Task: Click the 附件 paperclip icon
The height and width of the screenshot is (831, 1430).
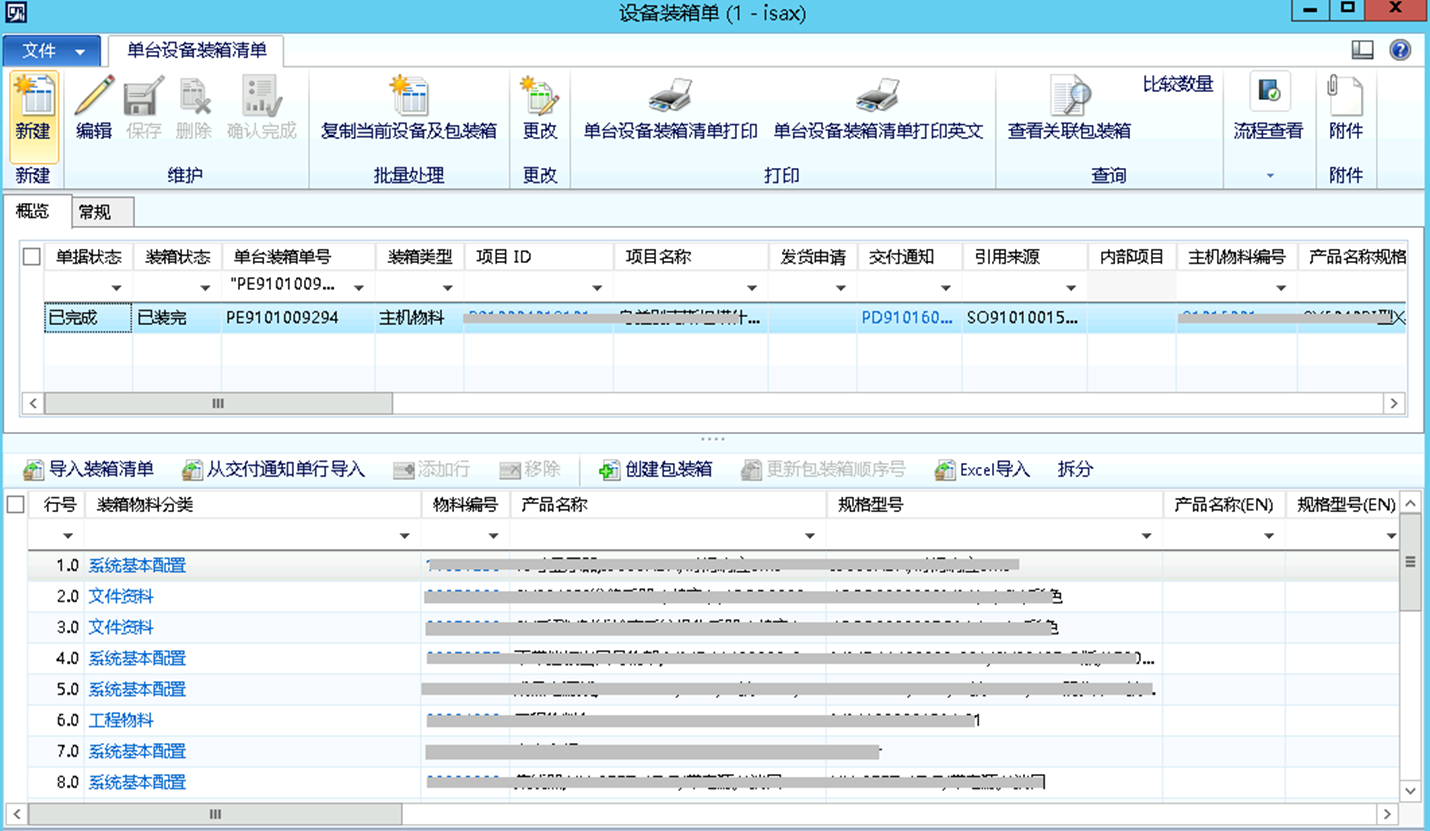Action: (x=1345, y=97)
